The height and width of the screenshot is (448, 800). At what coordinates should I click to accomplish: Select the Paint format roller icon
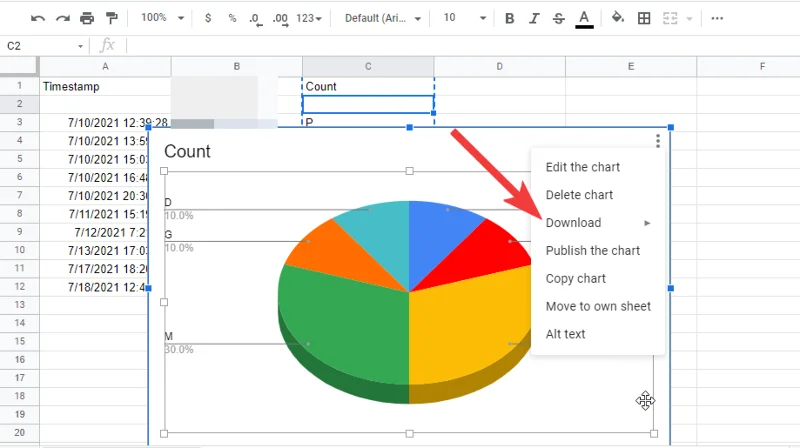(x=112, y=18)
